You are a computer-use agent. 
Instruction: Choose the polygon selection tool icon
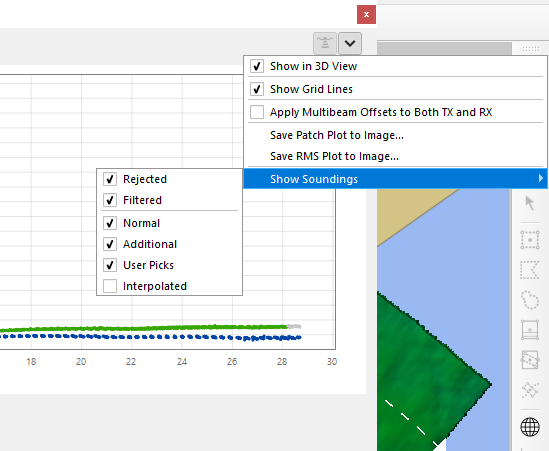[x=530, y=270]
